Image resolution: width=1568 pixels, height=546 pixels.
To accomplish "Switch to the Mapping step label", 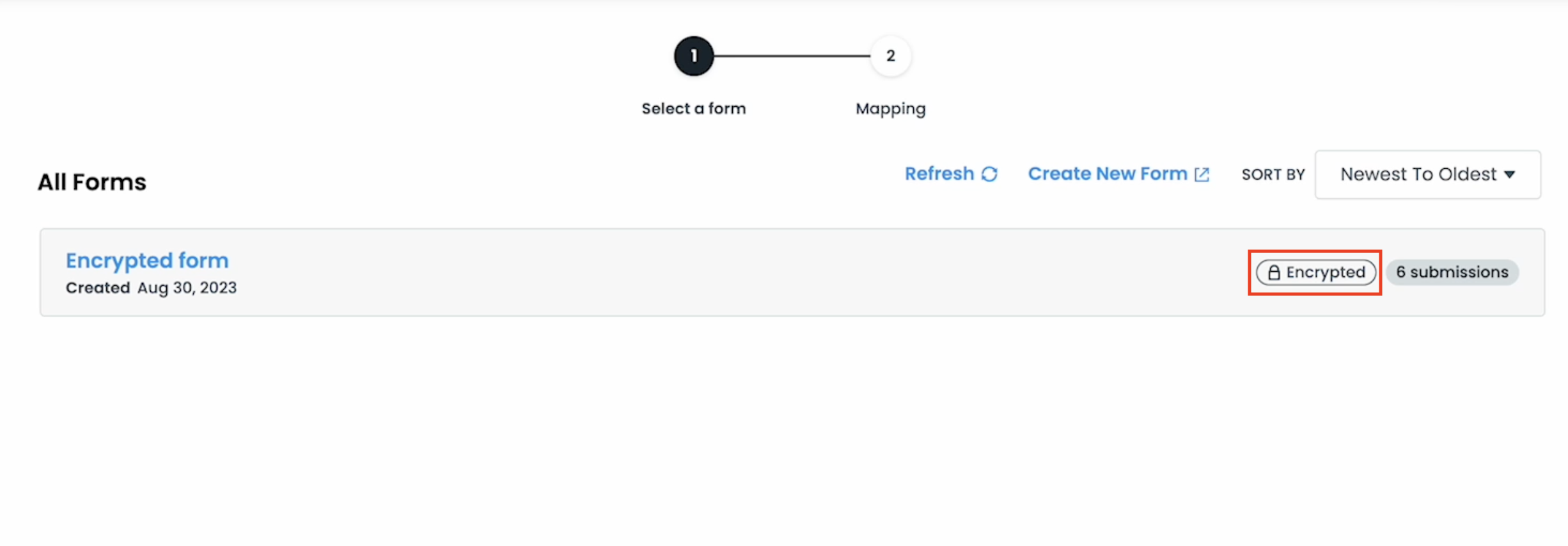I will pos(890,109).
